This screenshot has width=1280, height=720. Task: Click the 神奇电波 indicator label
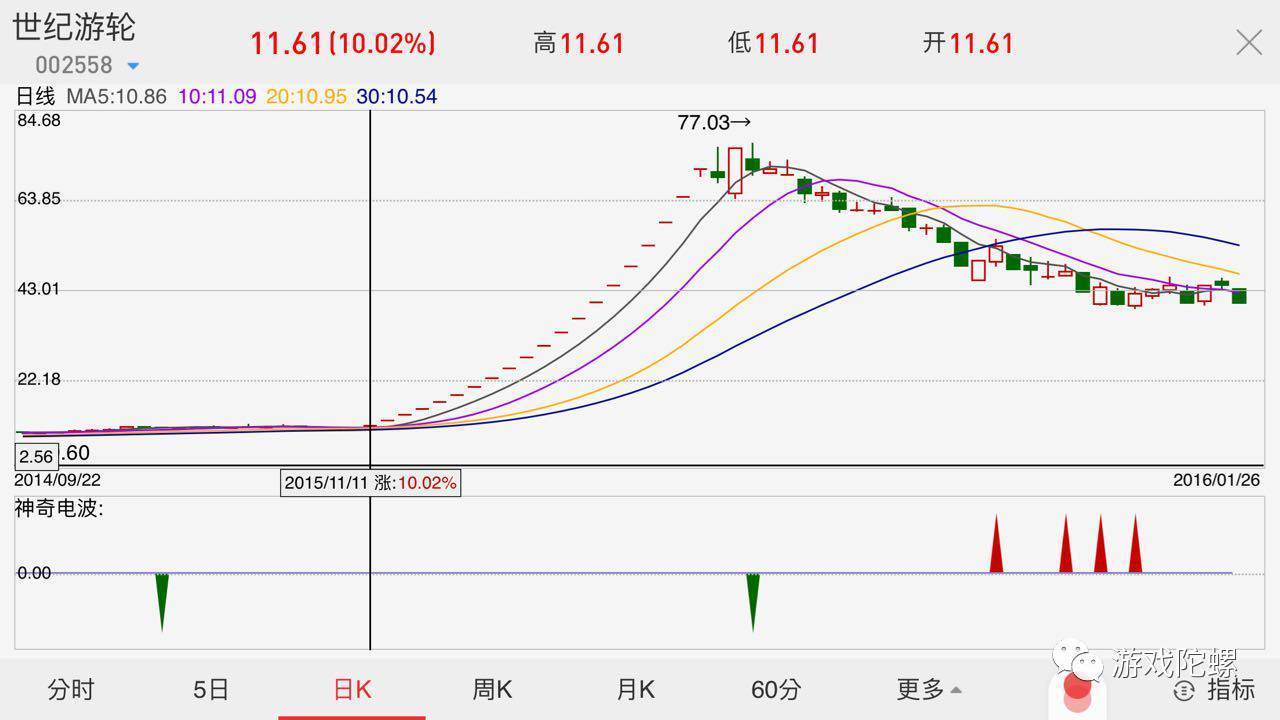point(59,507)
